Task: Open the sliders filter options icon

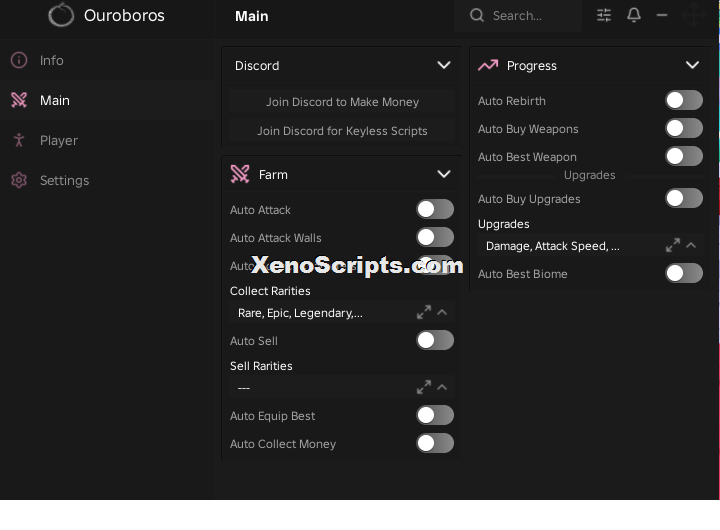Action: point(604,15)
